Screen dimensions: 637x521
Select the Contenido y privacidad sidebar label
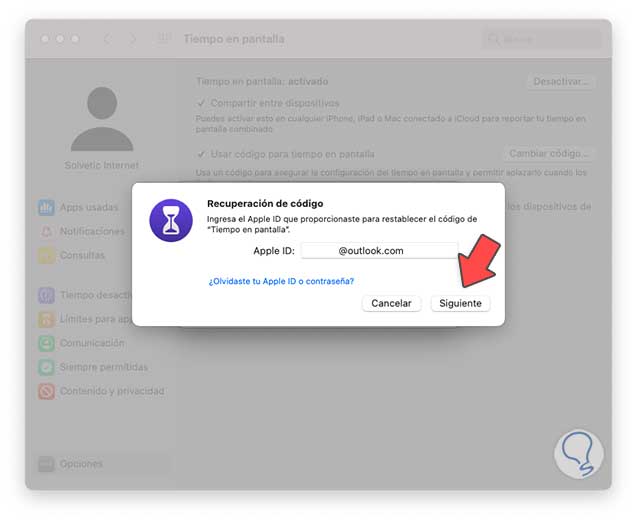coord(112,391)
